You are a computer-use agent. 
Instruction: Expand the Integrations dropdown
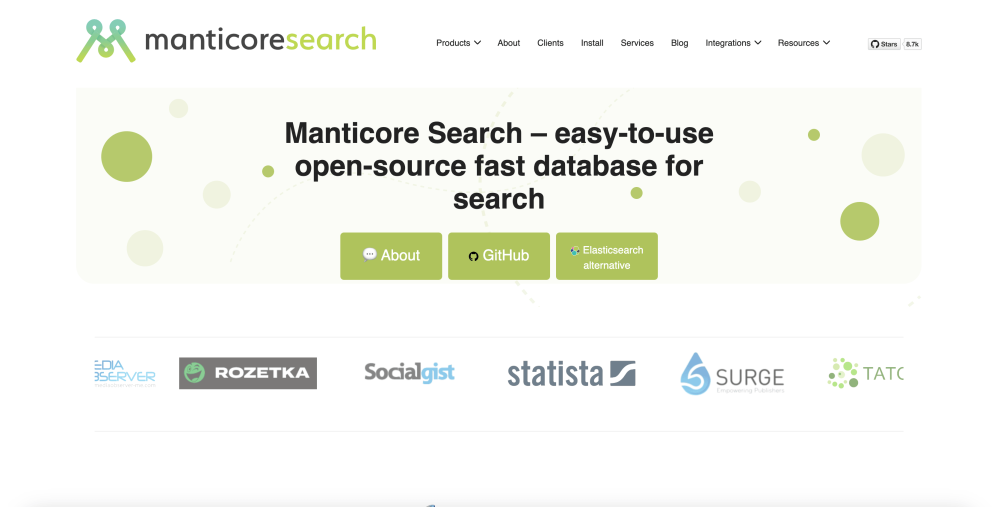click(x=733, y=43)
